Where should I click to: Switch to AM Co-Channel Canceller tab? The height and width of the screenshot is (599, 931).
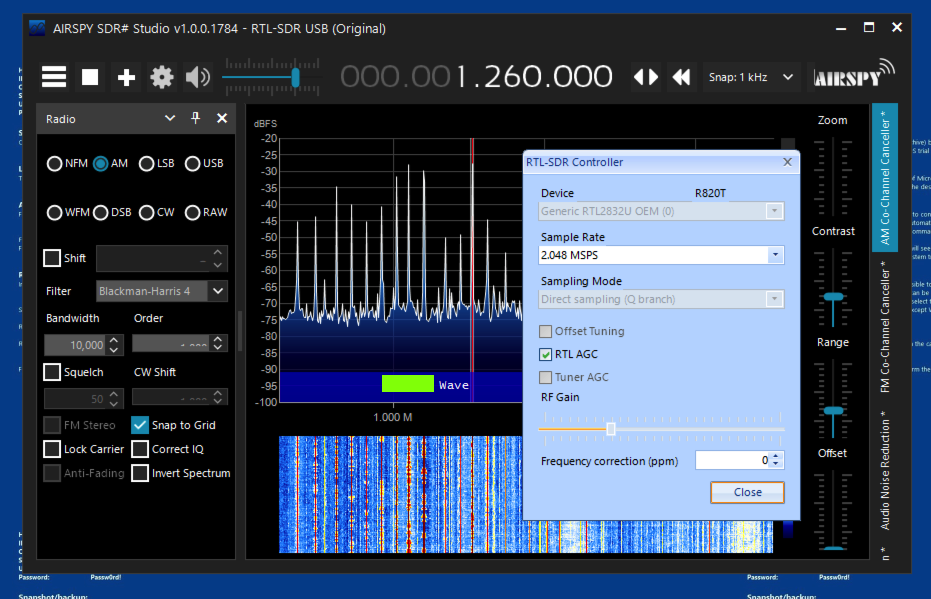click(884, 177)
